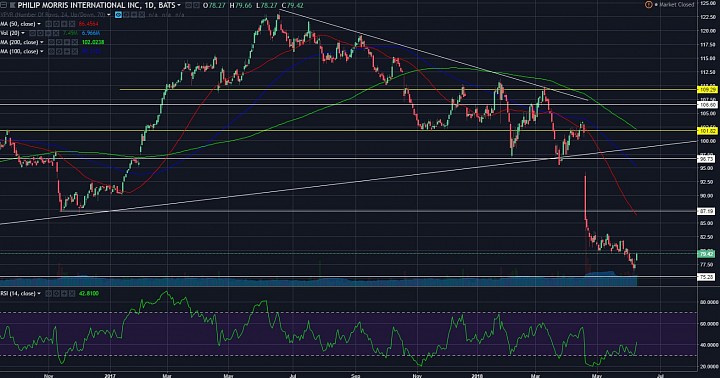This screenshot has width=720, height=378.
Task: Expand the MA (200, close) dropdown arrow
Action: click(x=42, y=42)
